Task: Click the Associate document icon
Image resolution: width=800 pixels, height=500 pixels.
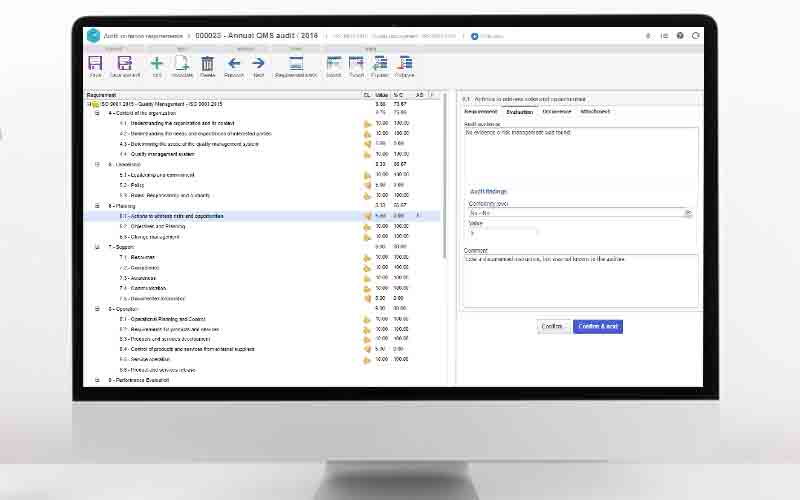Action: (182, 64)
